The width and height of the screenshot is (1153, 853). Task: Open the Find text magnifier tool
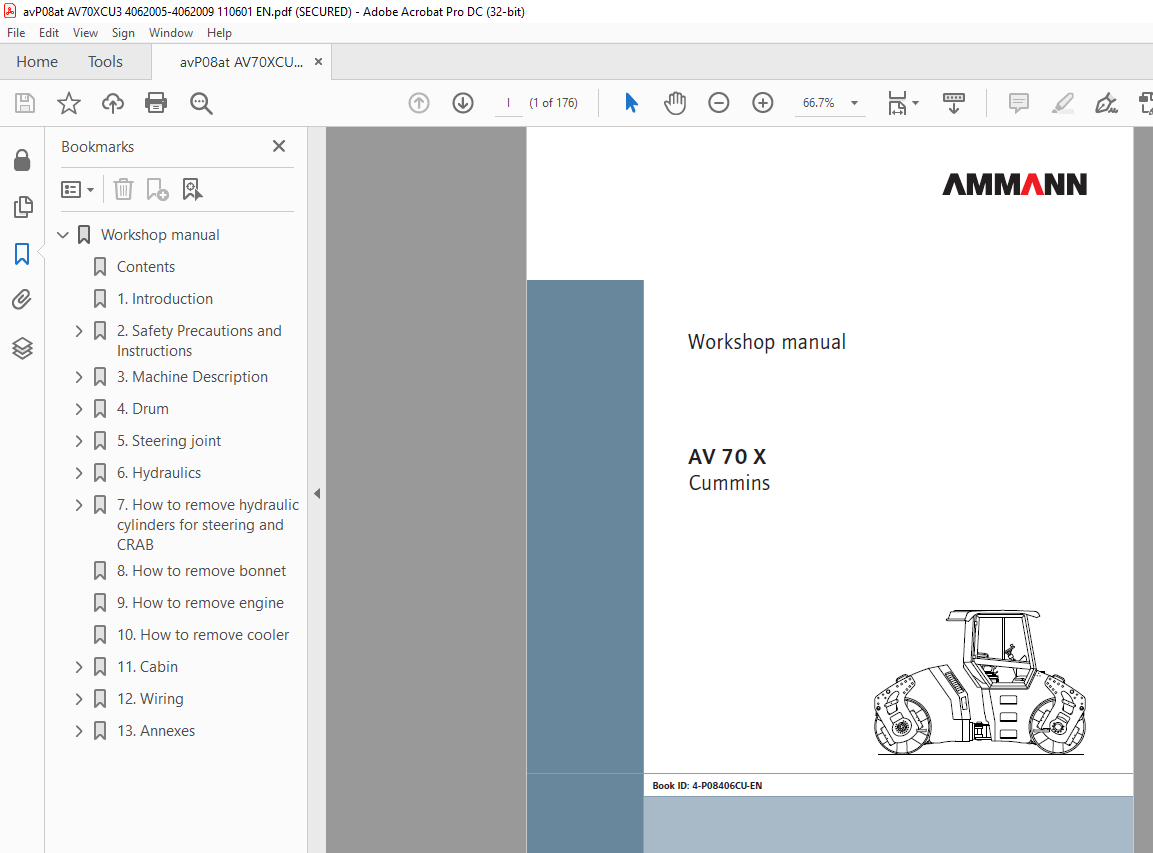[201, 103]
